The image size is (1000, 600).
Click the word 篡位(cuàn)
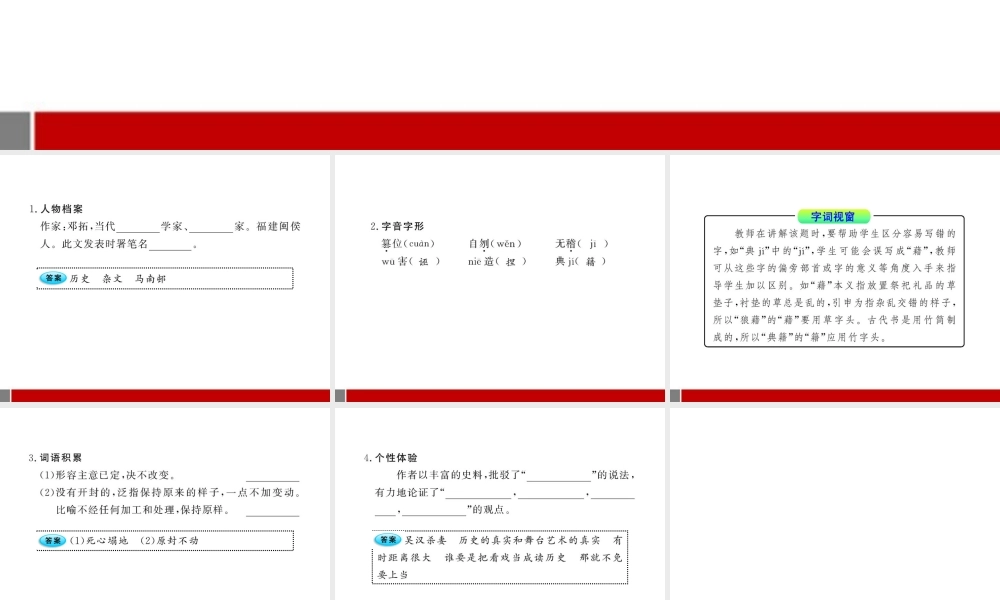coord(408,244)
